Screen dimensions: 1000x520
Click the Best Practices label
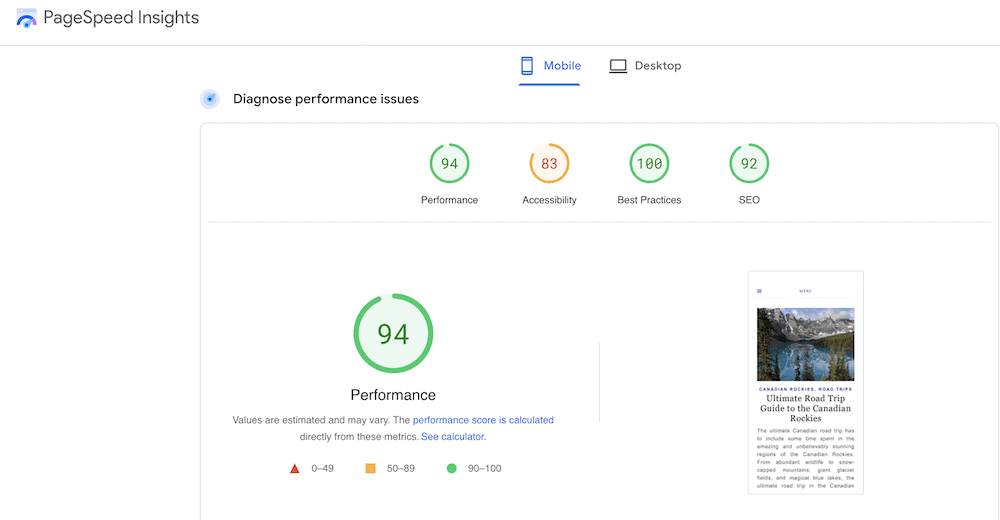point(649,200)
